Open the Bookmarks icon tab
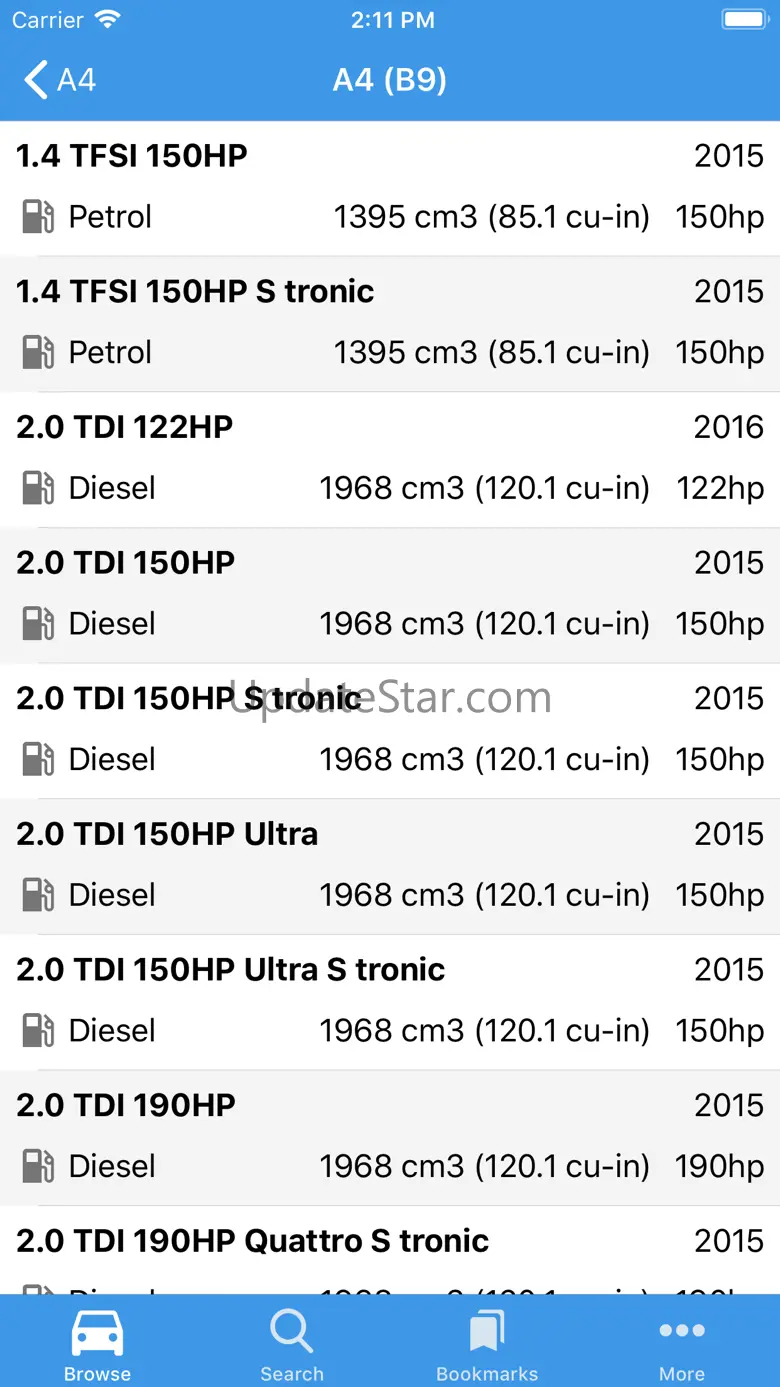Image resolution: width=780 pixels, height=1387 pixels. point(487,1332)
